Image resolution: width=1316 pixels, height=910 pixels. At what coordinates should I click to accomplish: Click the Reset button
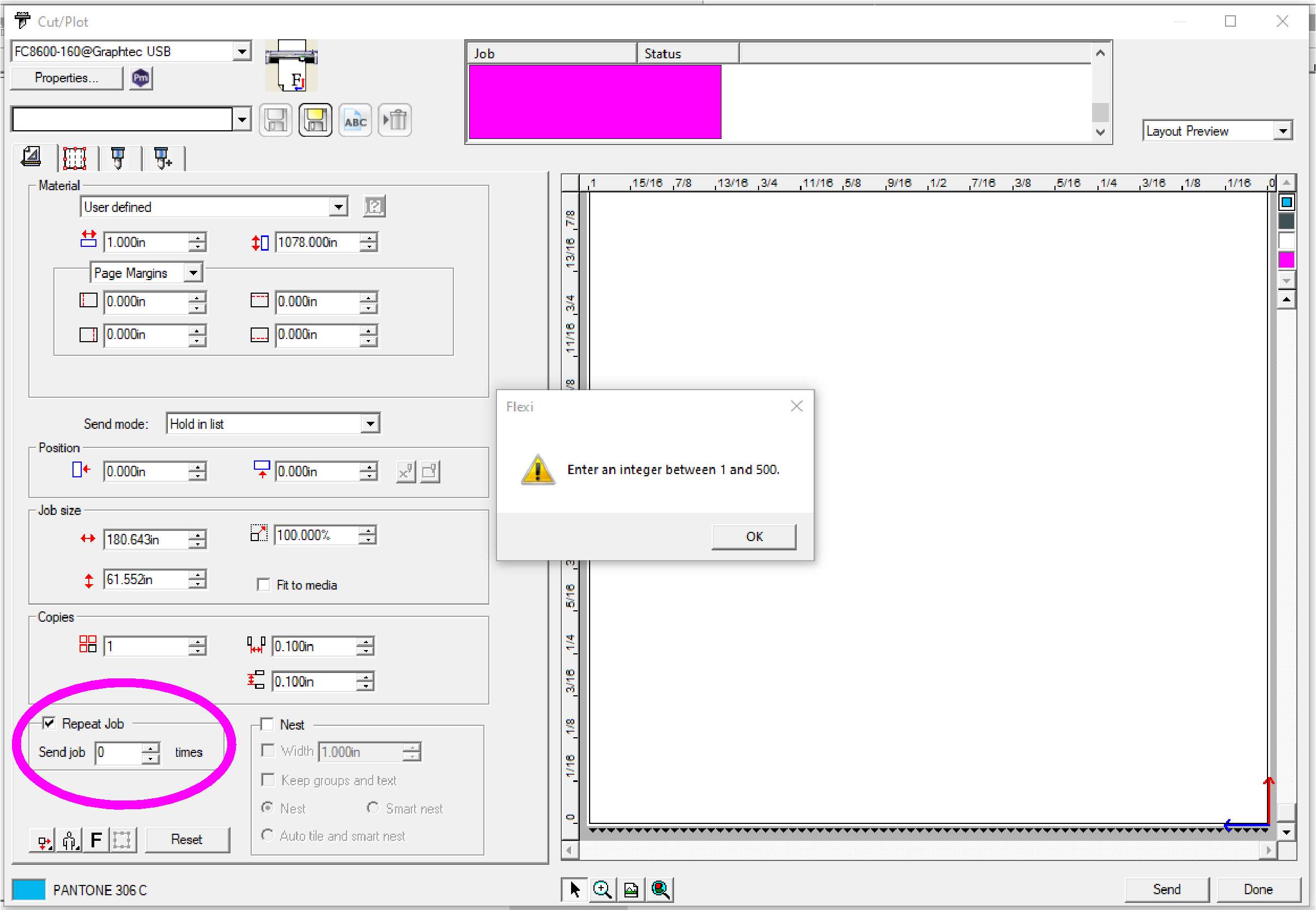[187, 840]
